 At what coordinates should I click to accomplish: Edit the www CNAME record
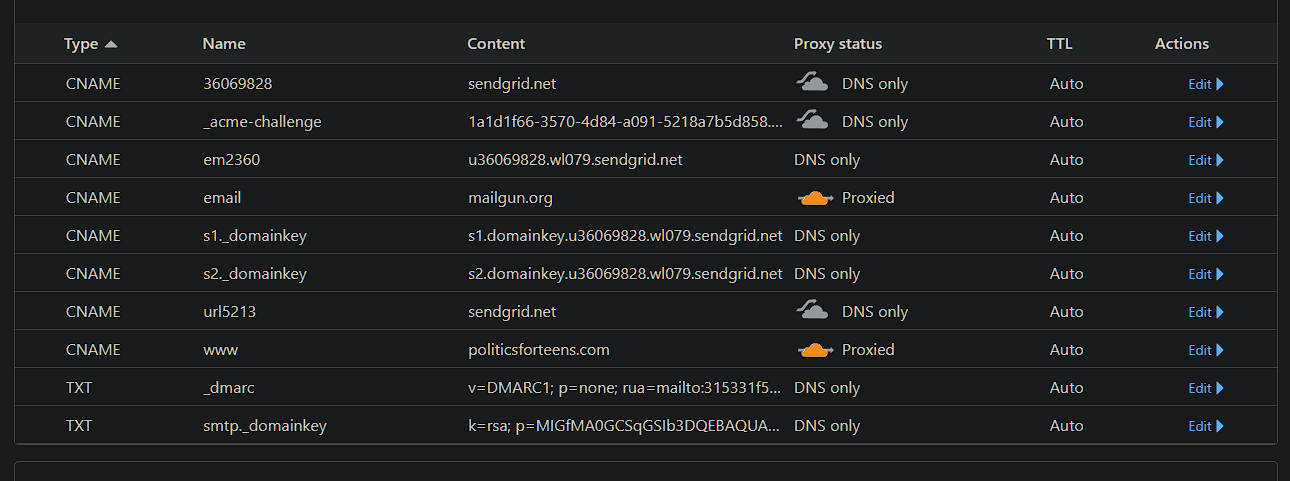coord(1199,350)
